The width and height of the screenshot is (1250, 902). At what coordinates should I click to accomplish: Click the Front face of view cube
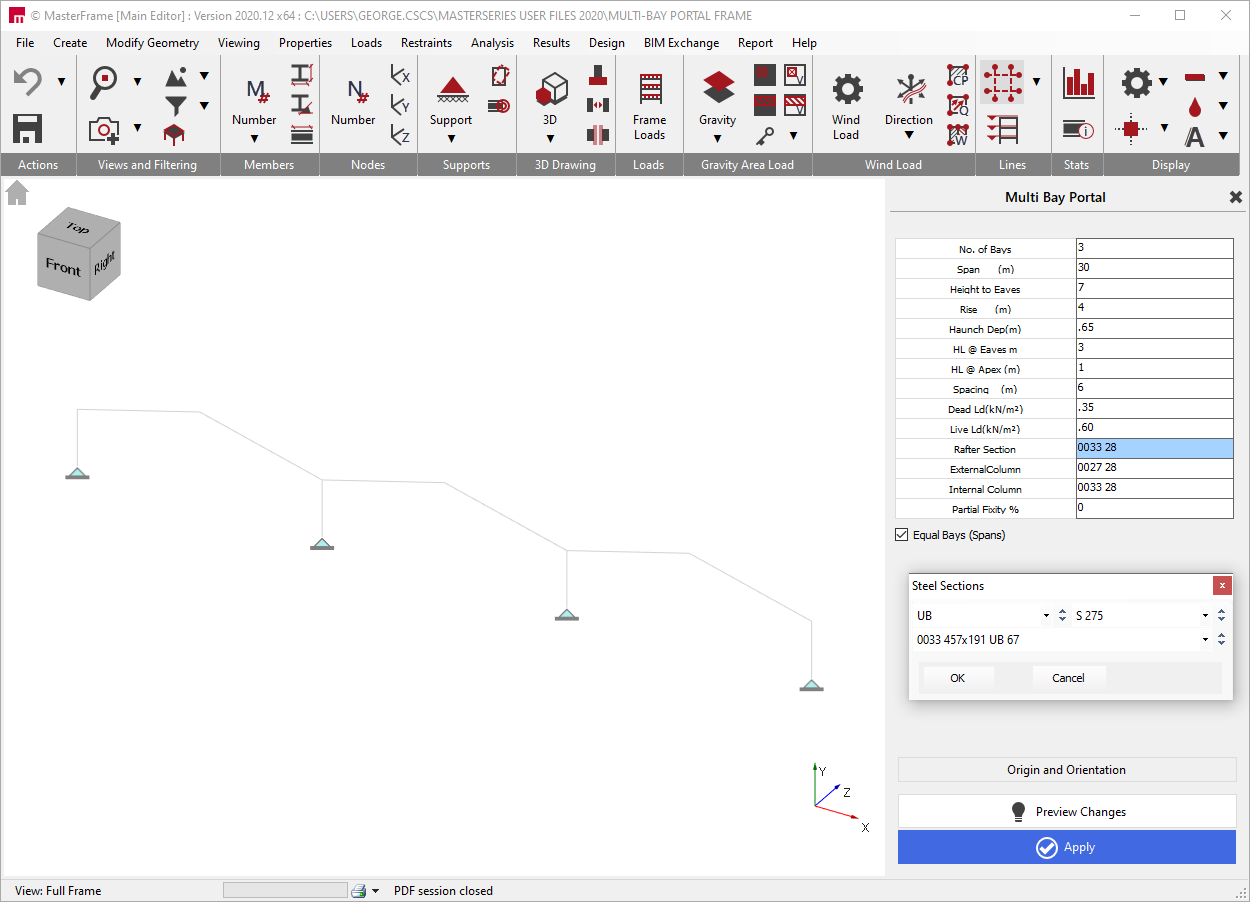click(63, 267)
